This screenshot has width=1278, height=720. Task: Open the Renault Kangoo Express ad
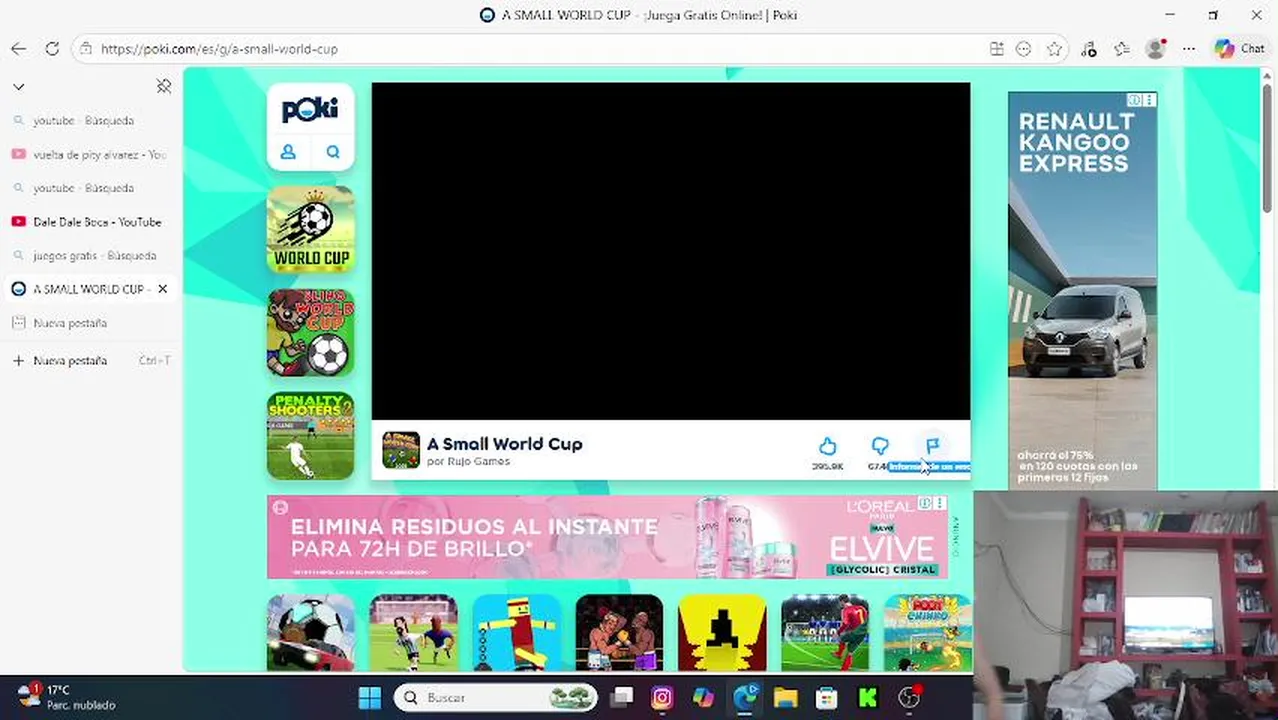1082,291
